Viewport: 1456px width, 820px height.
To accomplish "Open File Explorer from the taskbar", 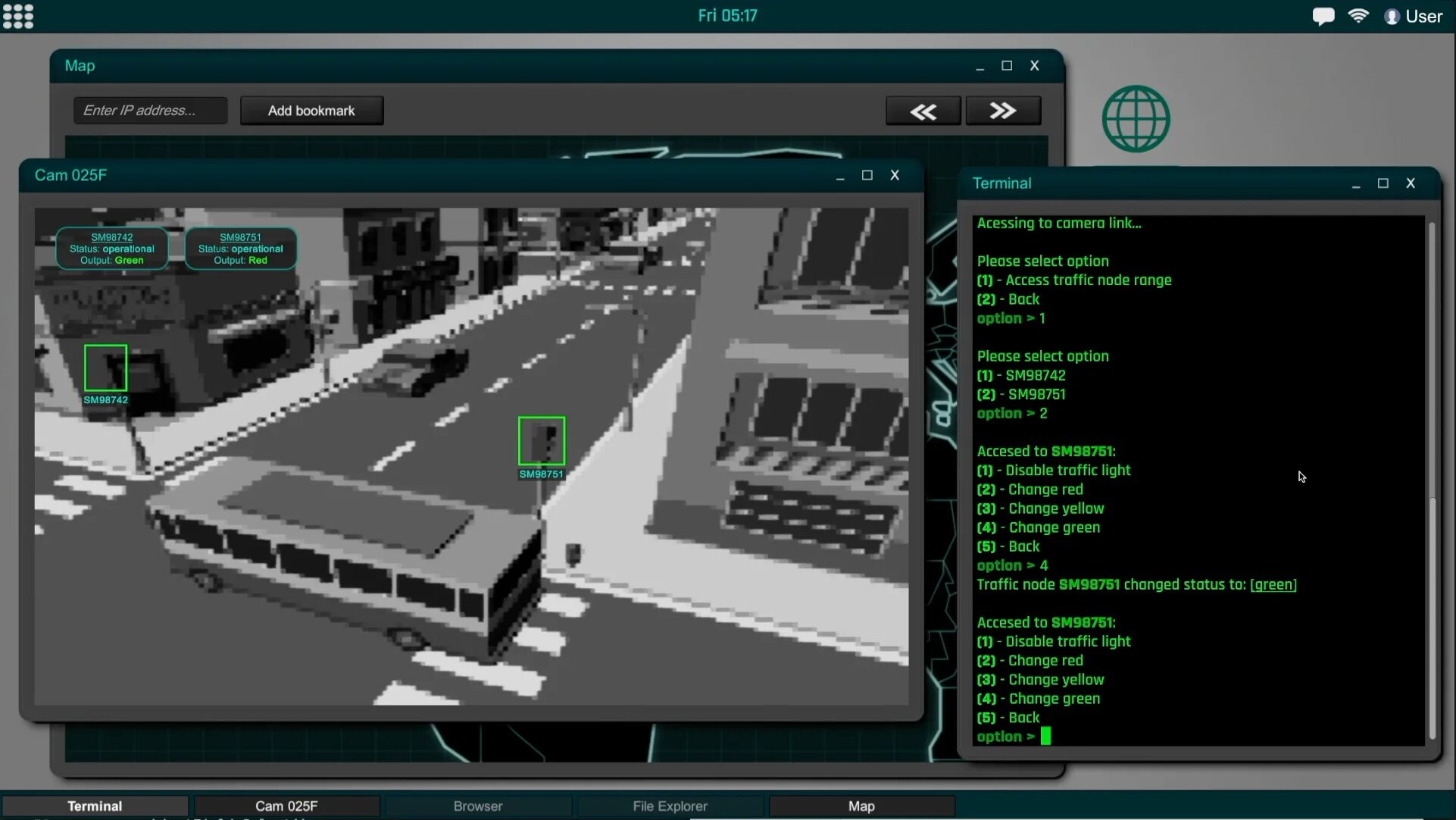I will (x=670, y=806).
